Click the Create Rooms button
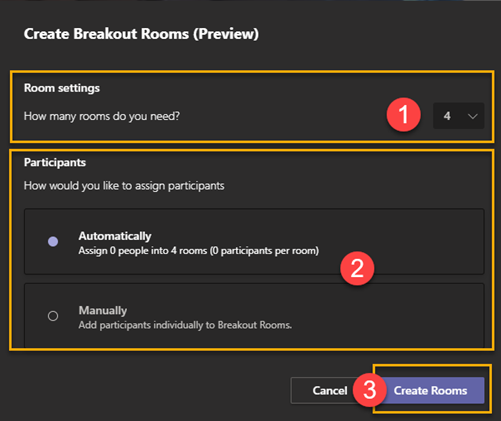This screenshot has width=501, height=421. click(x=430, y=390)
